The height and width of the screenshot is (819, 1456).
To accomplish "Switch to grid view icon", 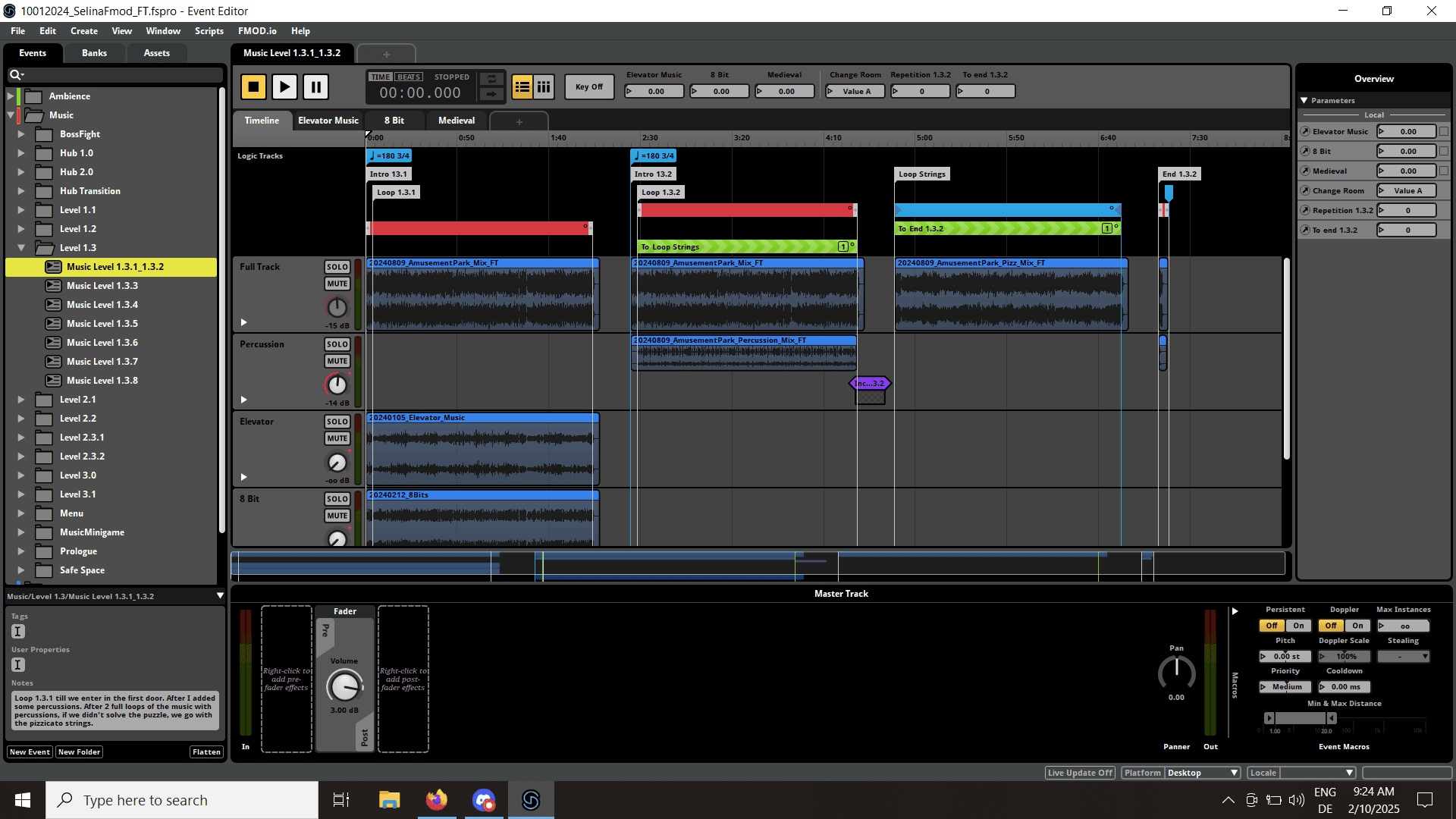I will pos(544,87).
